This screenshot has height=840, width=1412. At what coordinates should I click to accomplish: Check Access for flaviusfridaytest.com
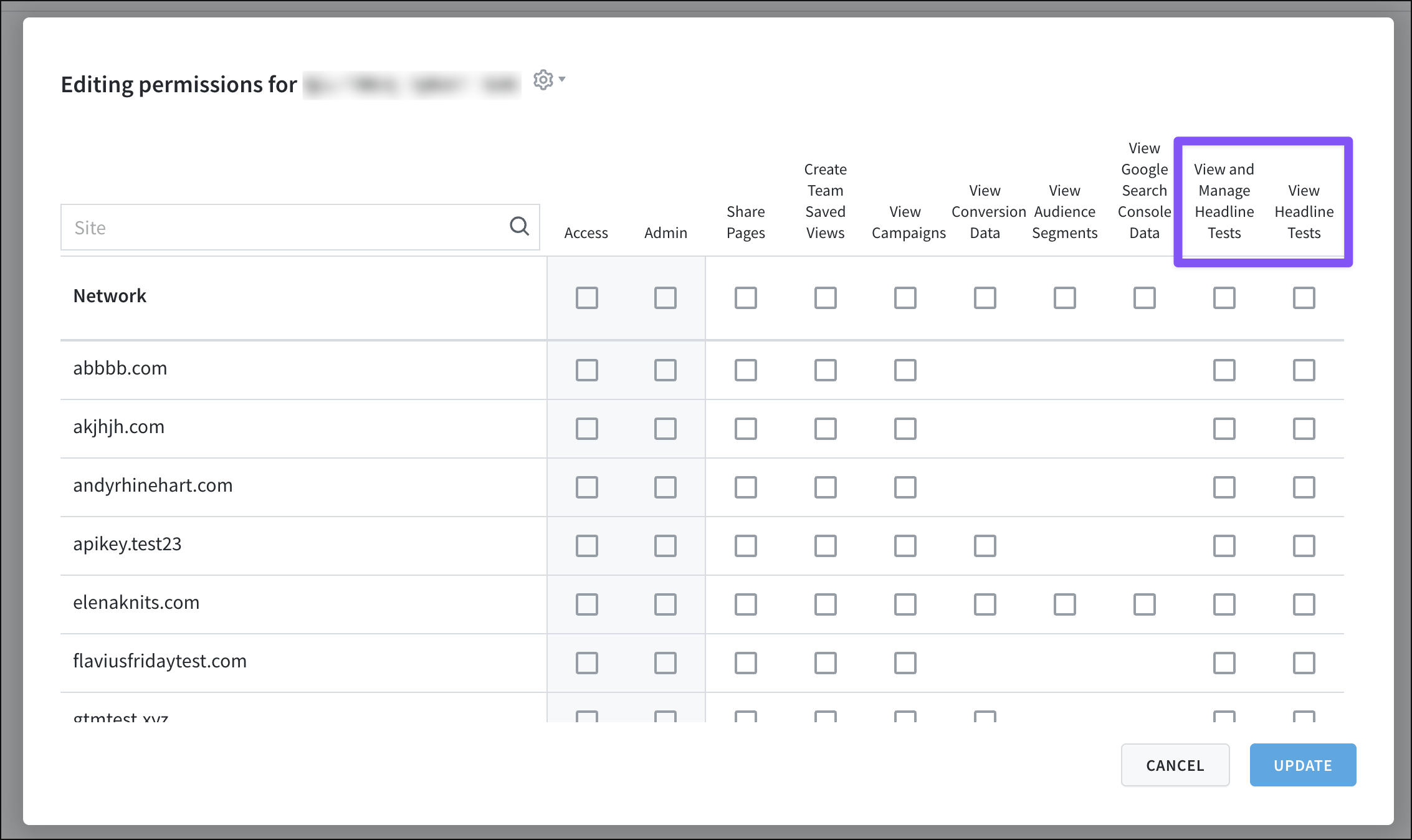[586, 663]
